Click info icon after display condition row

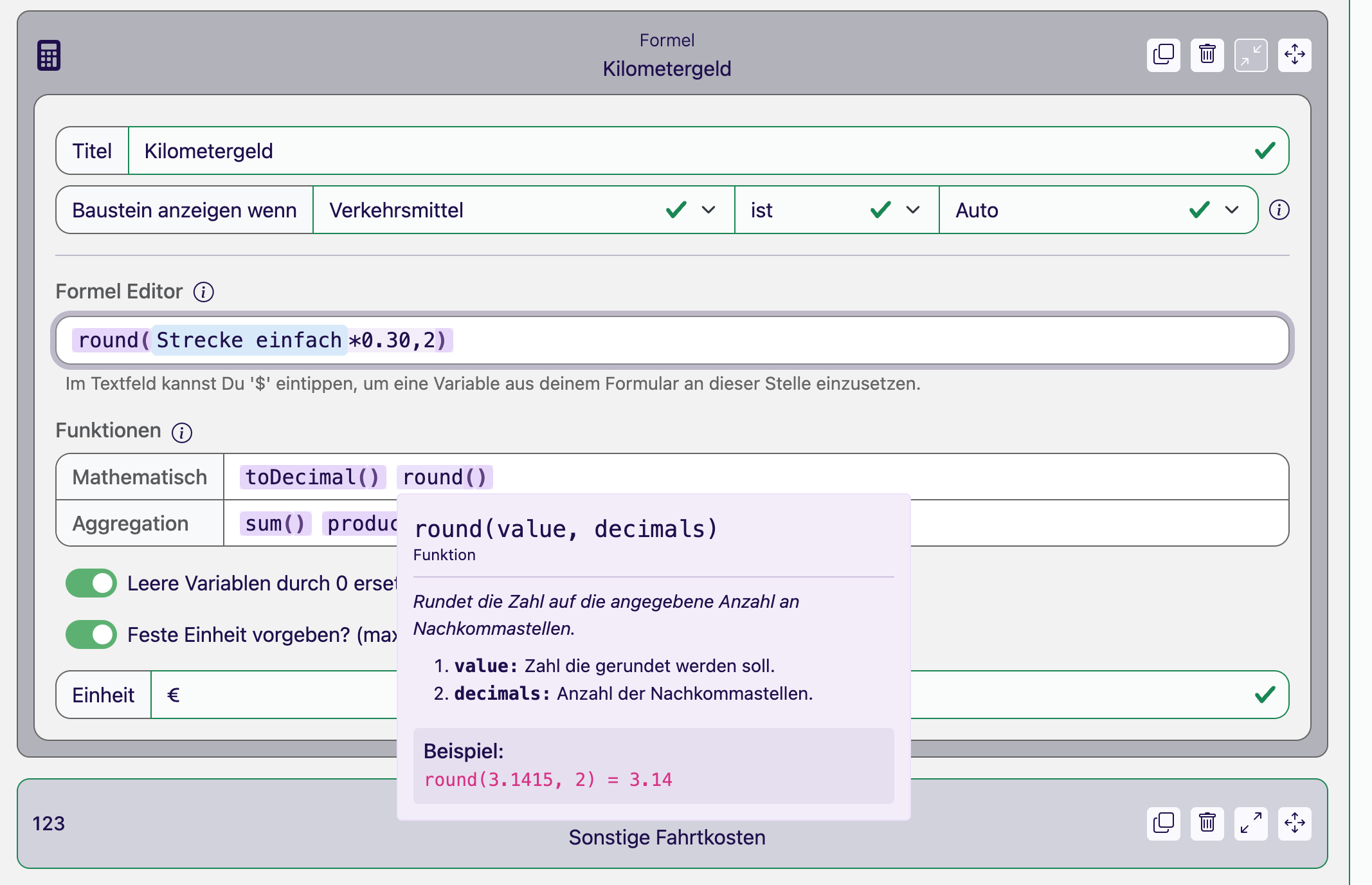coord(1279,210)
